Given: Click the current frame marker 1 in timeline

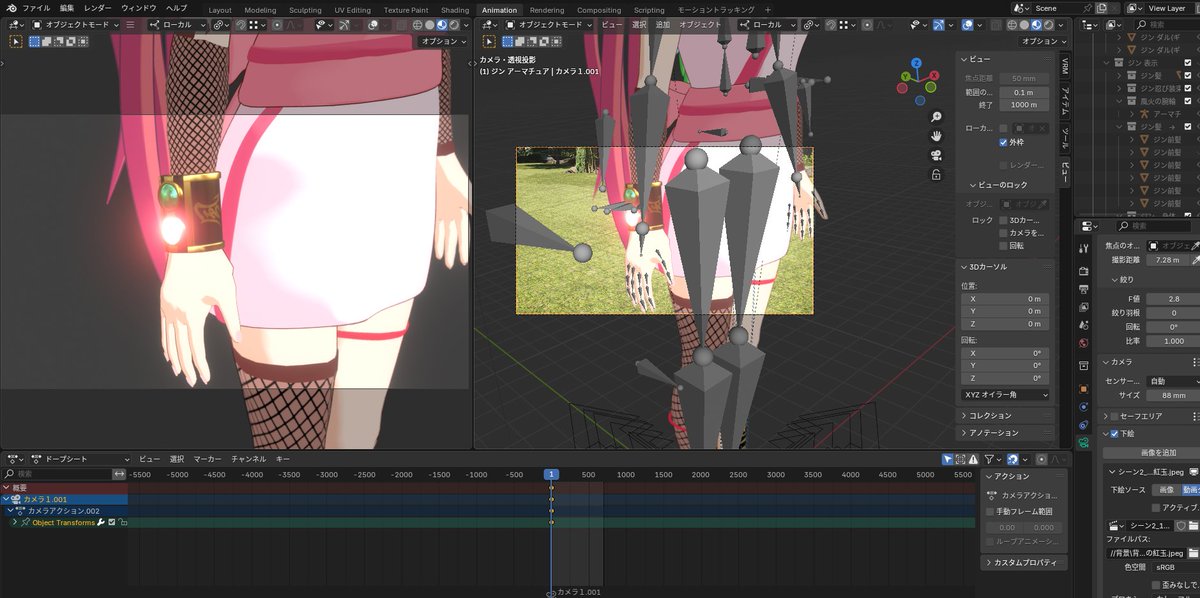Looking at the screenshot, I should (550, 474).
